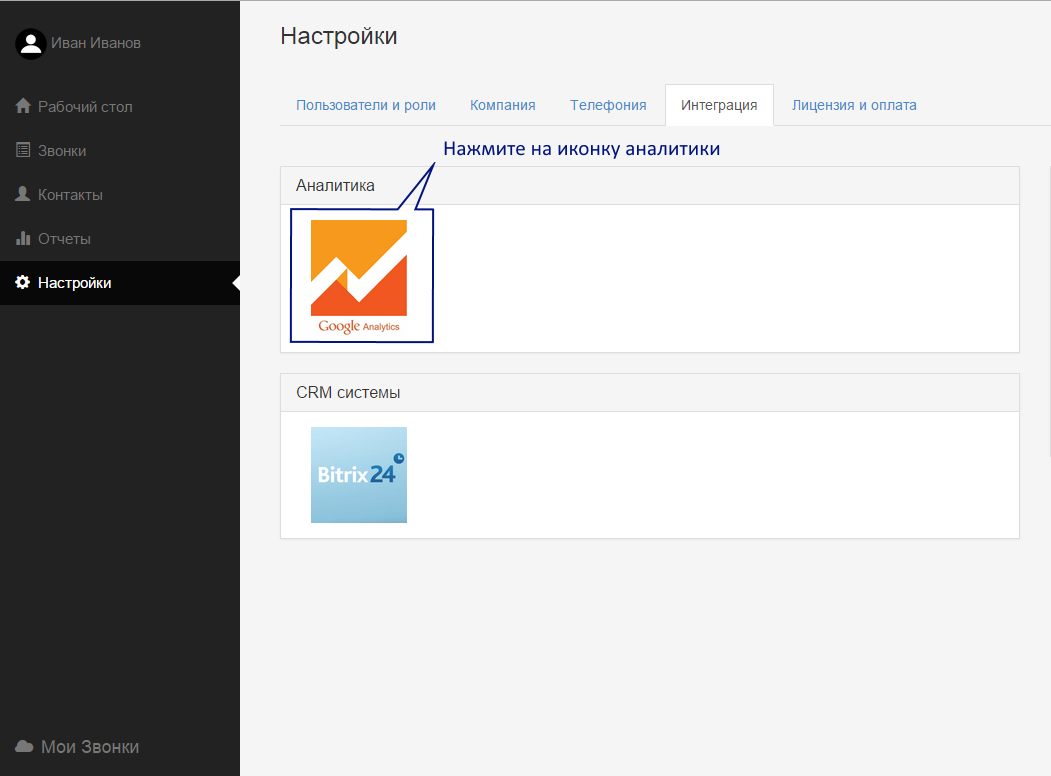This screenshot has height=776, width=1051.
Task: Click the Google Analytics integration icon
Action: (359, 277)
